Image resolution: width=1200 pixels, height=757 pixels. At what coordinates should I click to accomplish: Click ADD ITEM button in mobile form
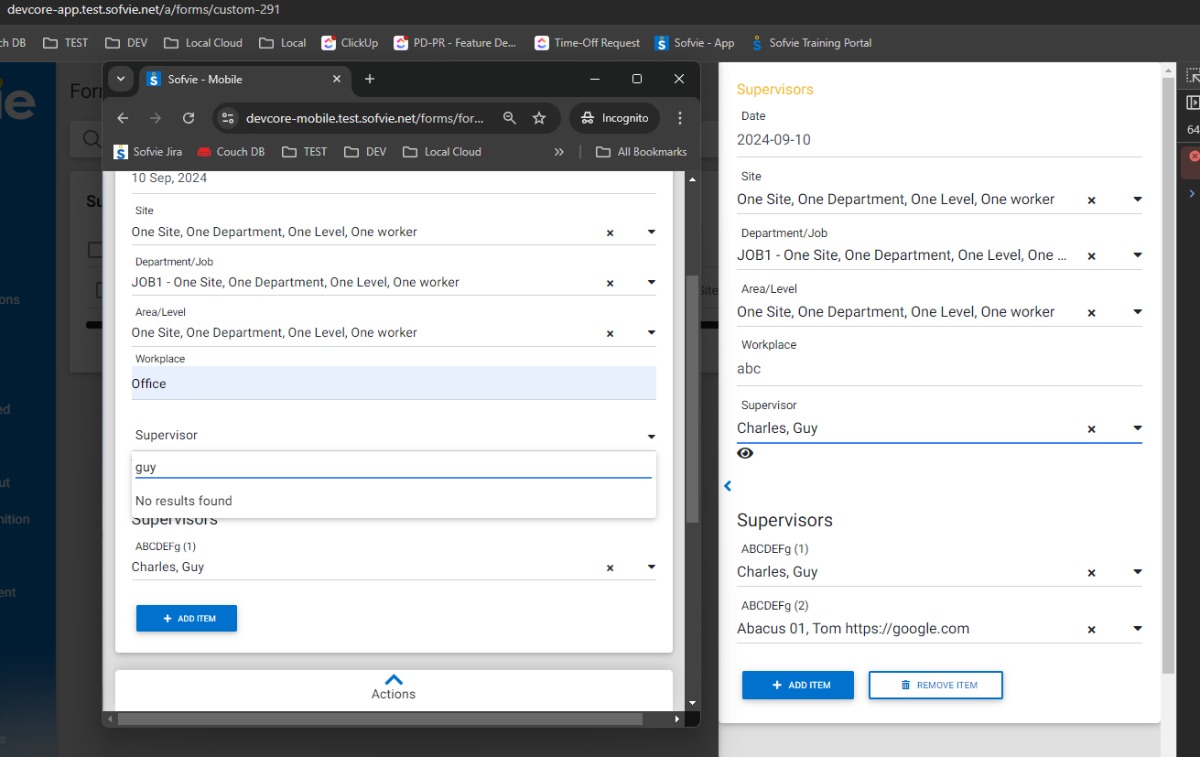pos(187,618)
